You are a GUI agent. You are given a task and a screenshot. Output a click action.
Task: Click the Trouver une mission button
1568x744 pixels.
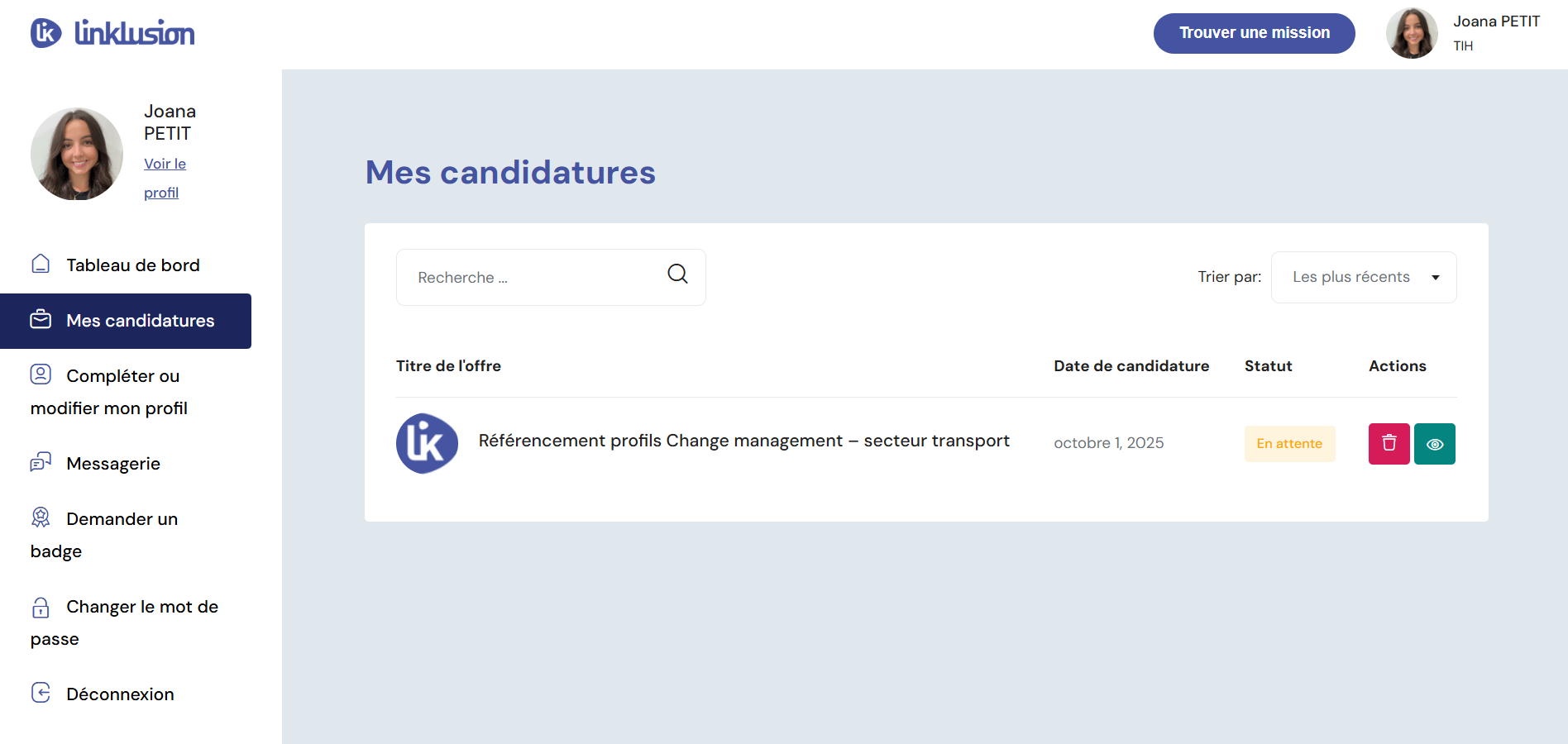pyautogui.click(x=1254, y=33)
